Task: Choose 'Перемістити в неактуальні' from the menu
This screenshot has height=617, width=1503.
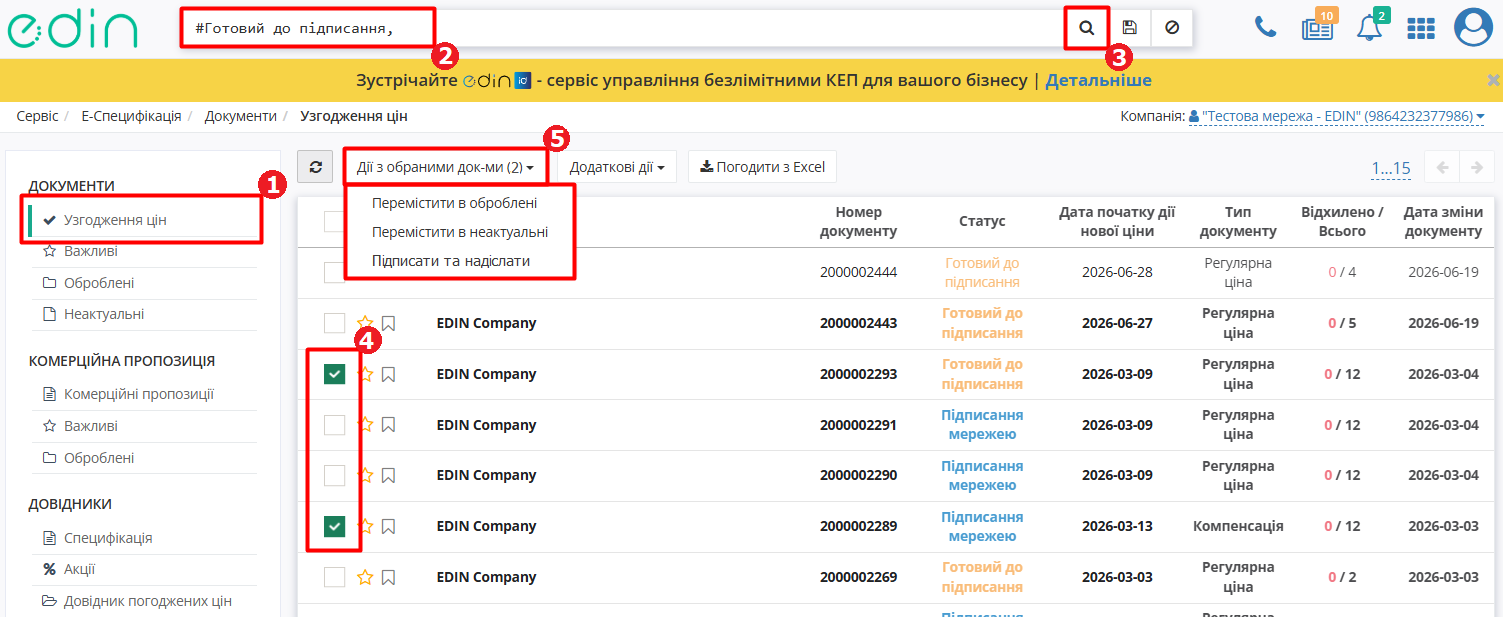Action: (460, 232)
